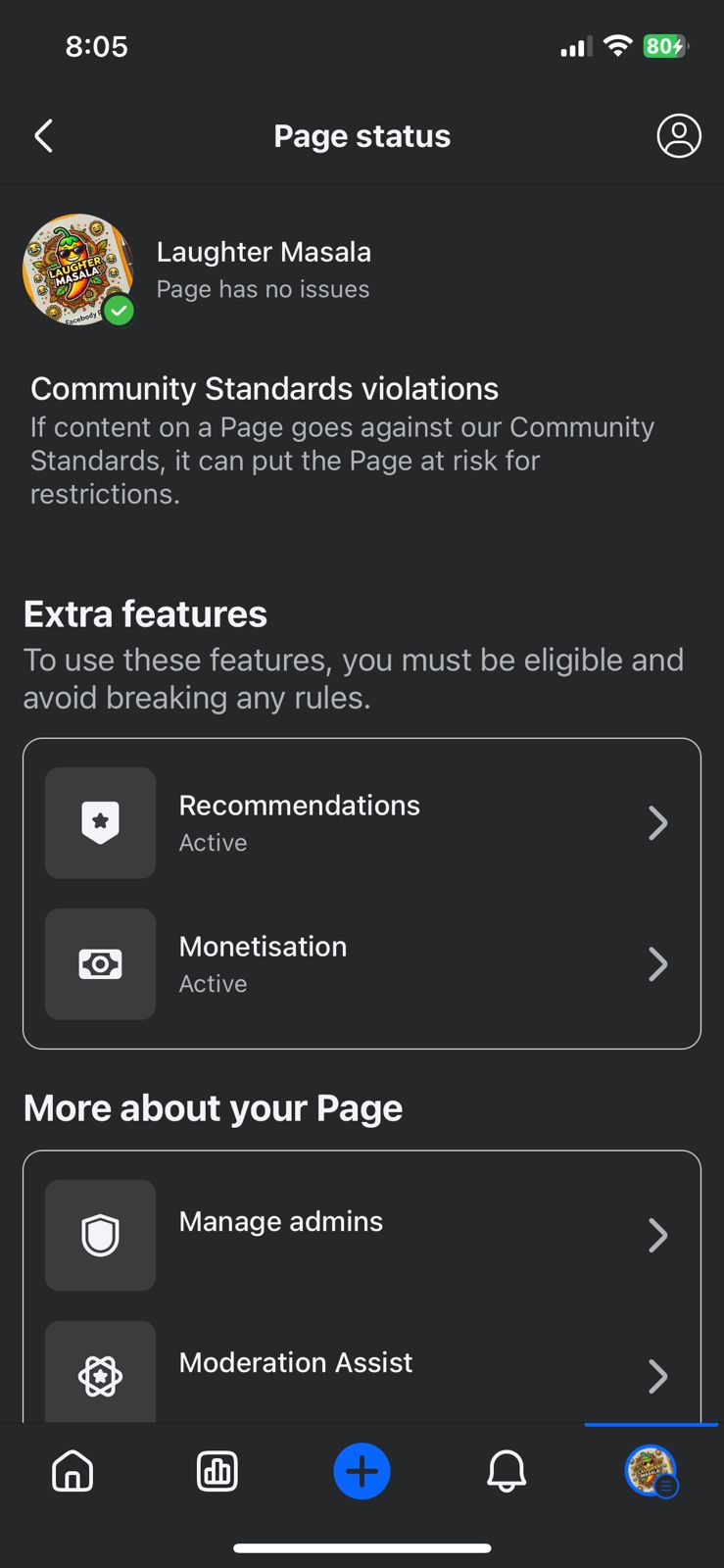Tap the Moderation Assist atom icon
This screenshot has width=724, height=1568.
[100, 1375]
